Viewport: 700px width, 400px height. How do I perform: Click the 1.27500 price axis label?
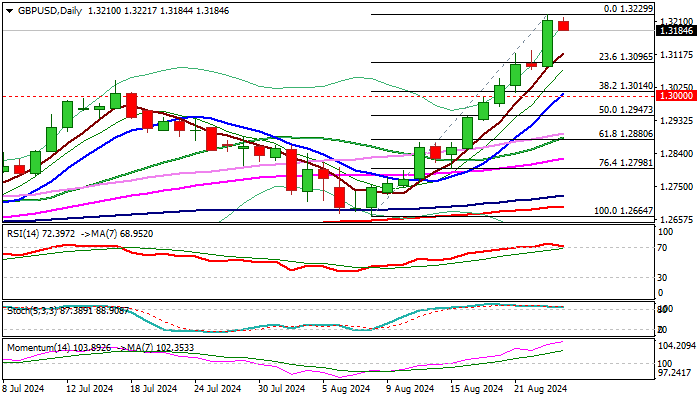click(x=676, y=187)
